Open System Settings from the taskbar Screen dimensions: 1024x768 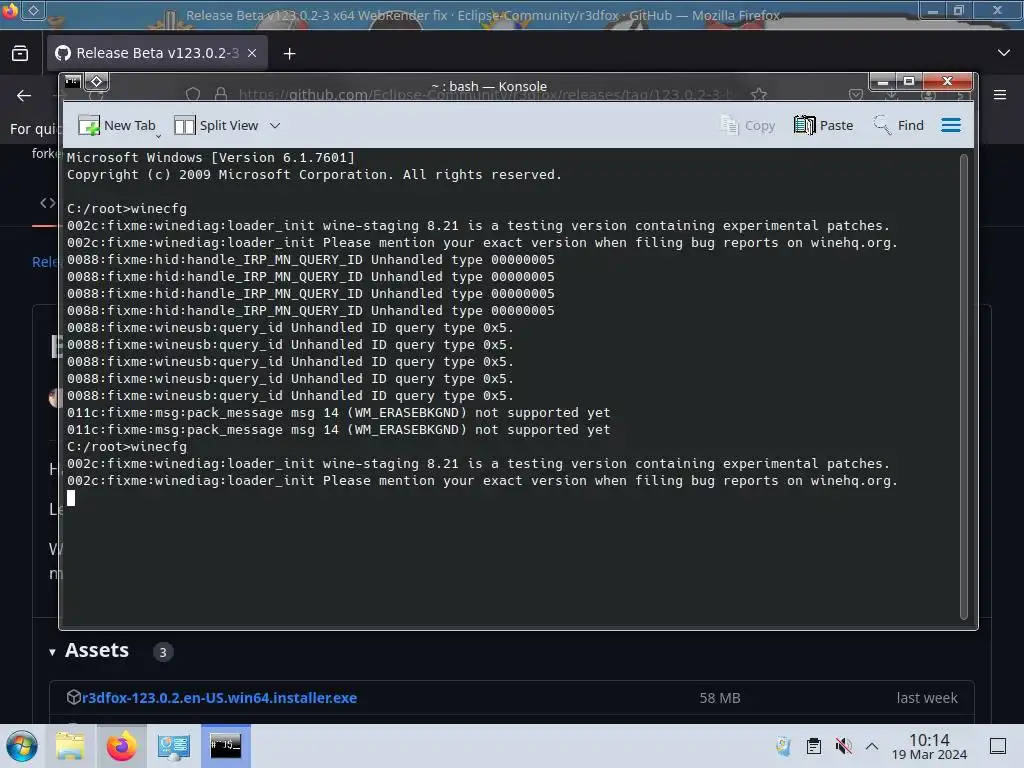click(x=174, y=746)
